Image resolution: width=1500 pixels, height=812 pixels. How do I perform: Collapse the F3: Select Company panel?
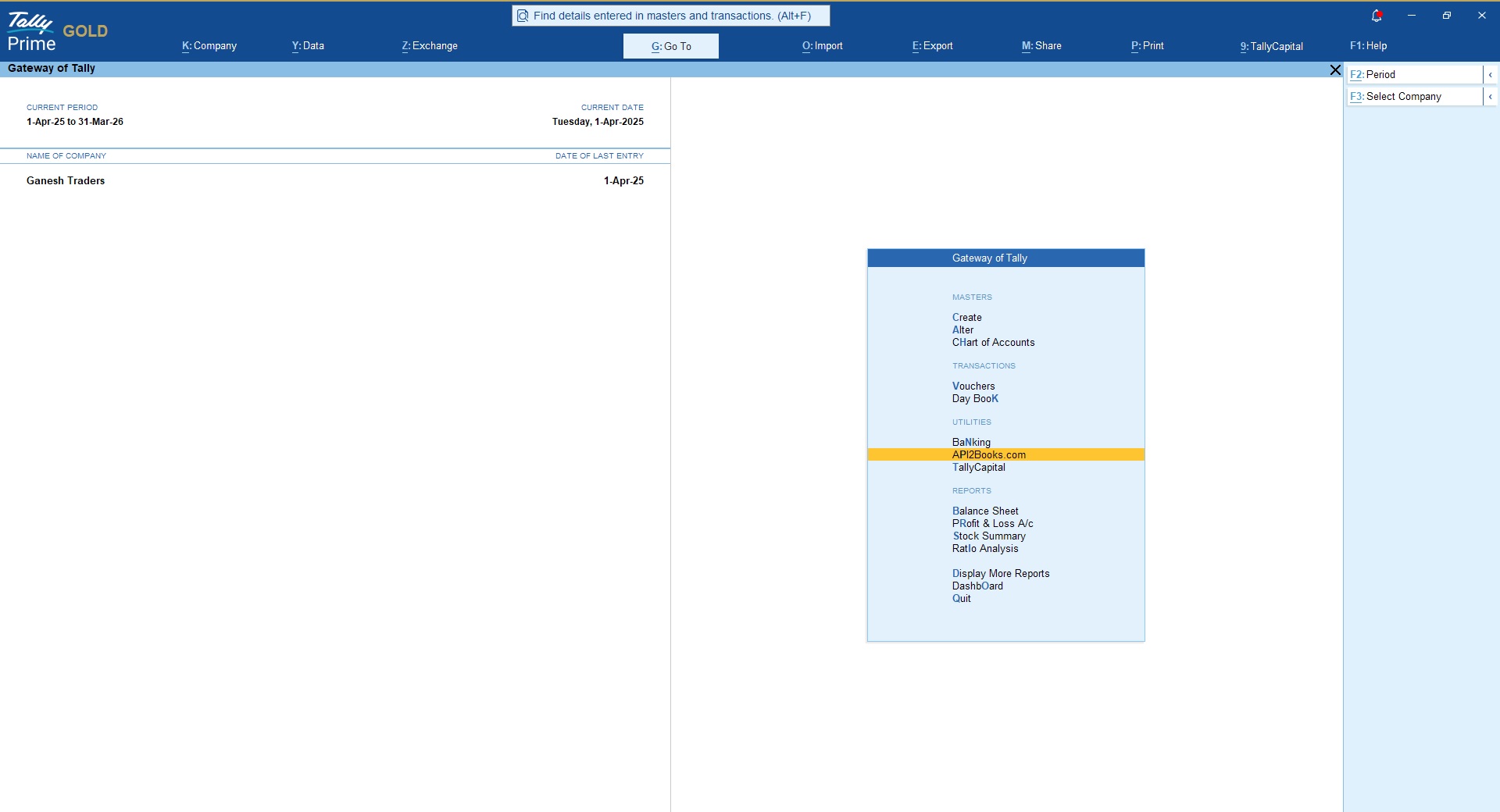[1491, 96]
